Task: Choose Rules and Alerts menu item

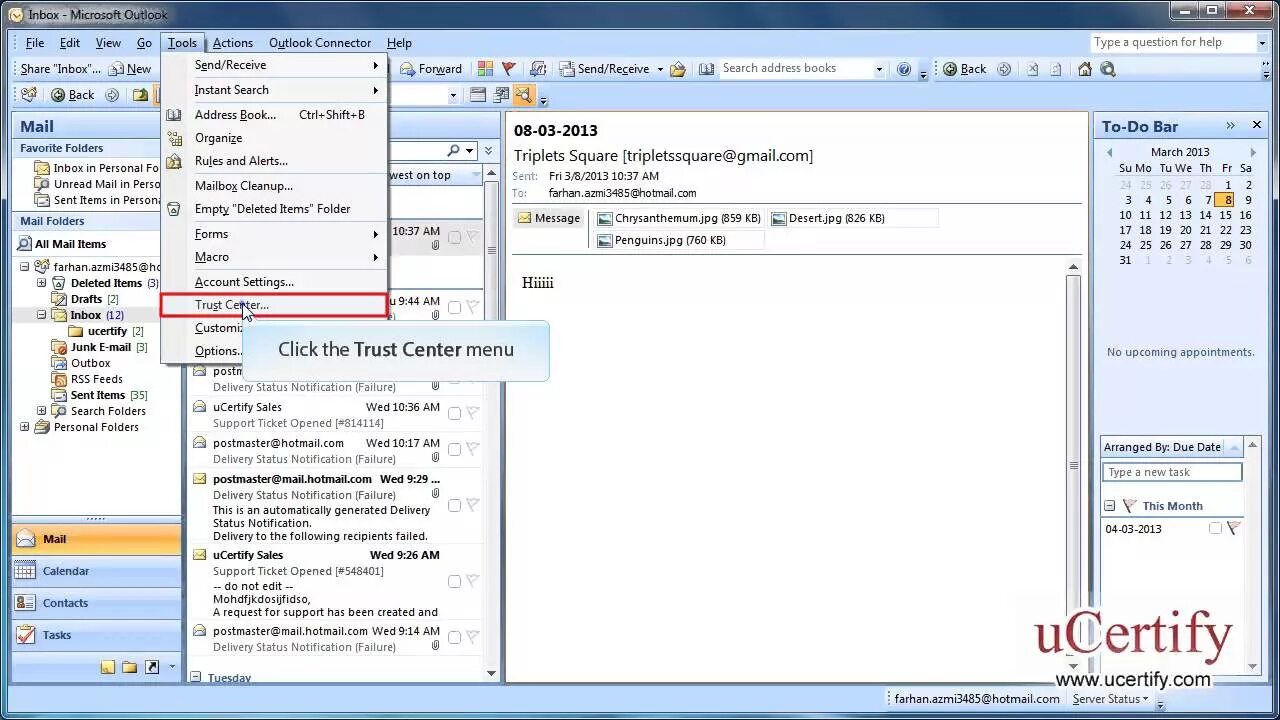Action: point(275,161)
